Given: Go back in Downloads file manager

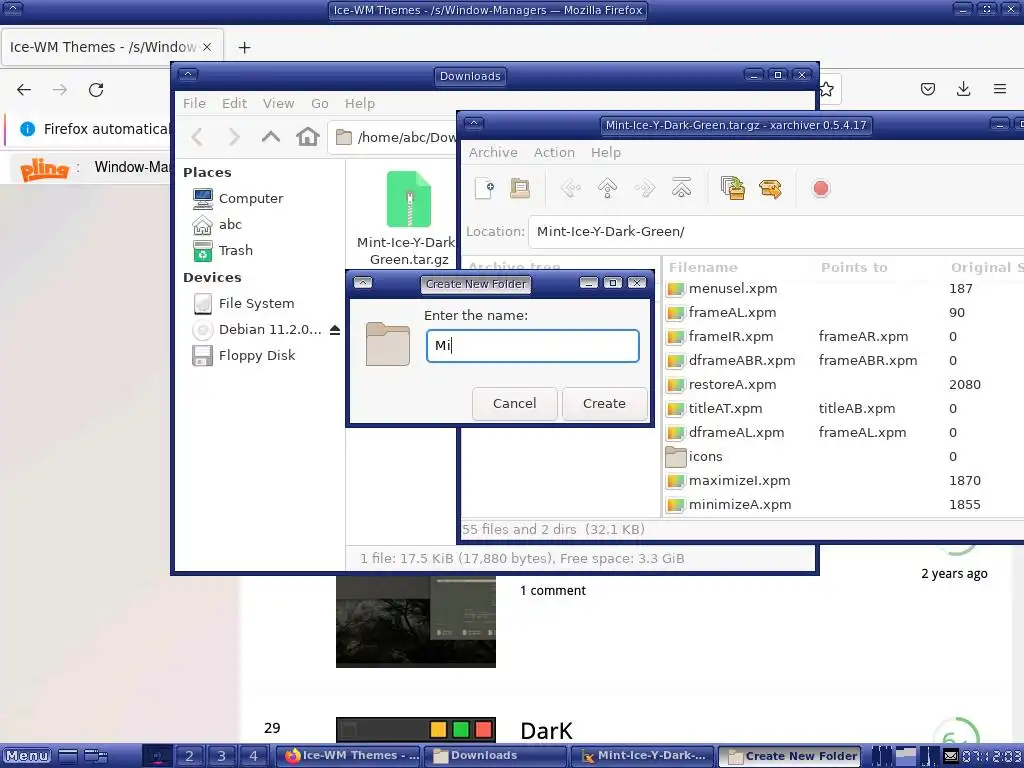Looking at the screenshot, I should pos(197,137).
